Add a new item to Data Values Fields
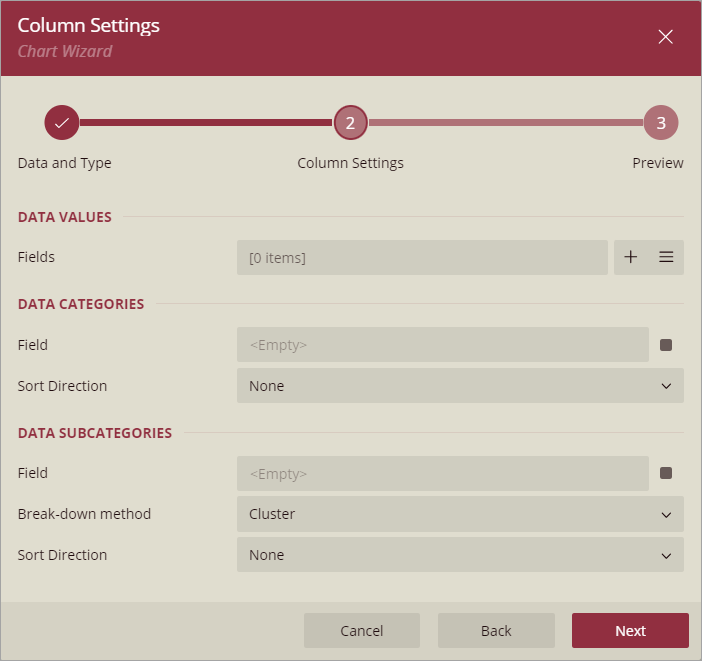702x661 pixels. pos(630,257)
